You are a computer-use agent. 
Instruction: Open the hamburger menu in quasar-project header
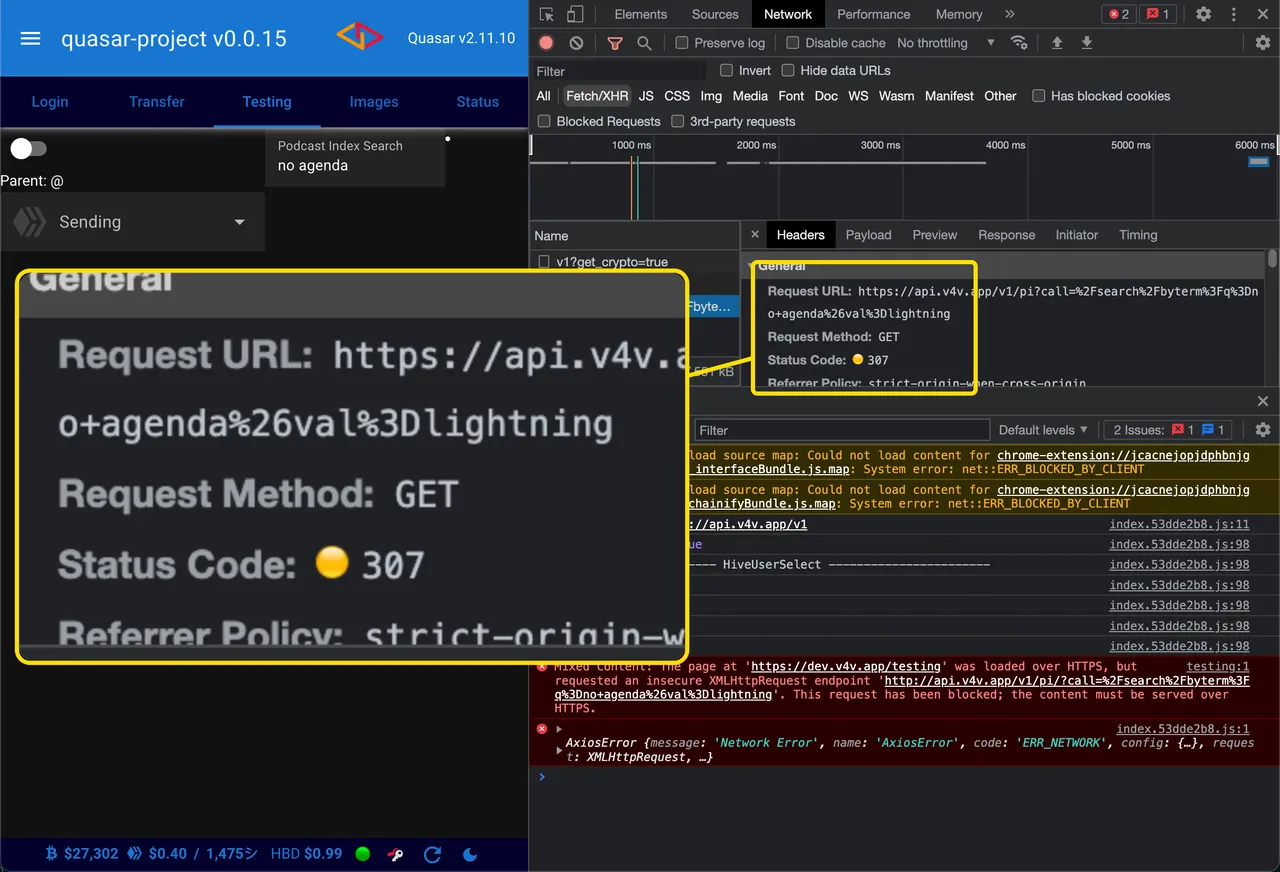coord(30,38)
